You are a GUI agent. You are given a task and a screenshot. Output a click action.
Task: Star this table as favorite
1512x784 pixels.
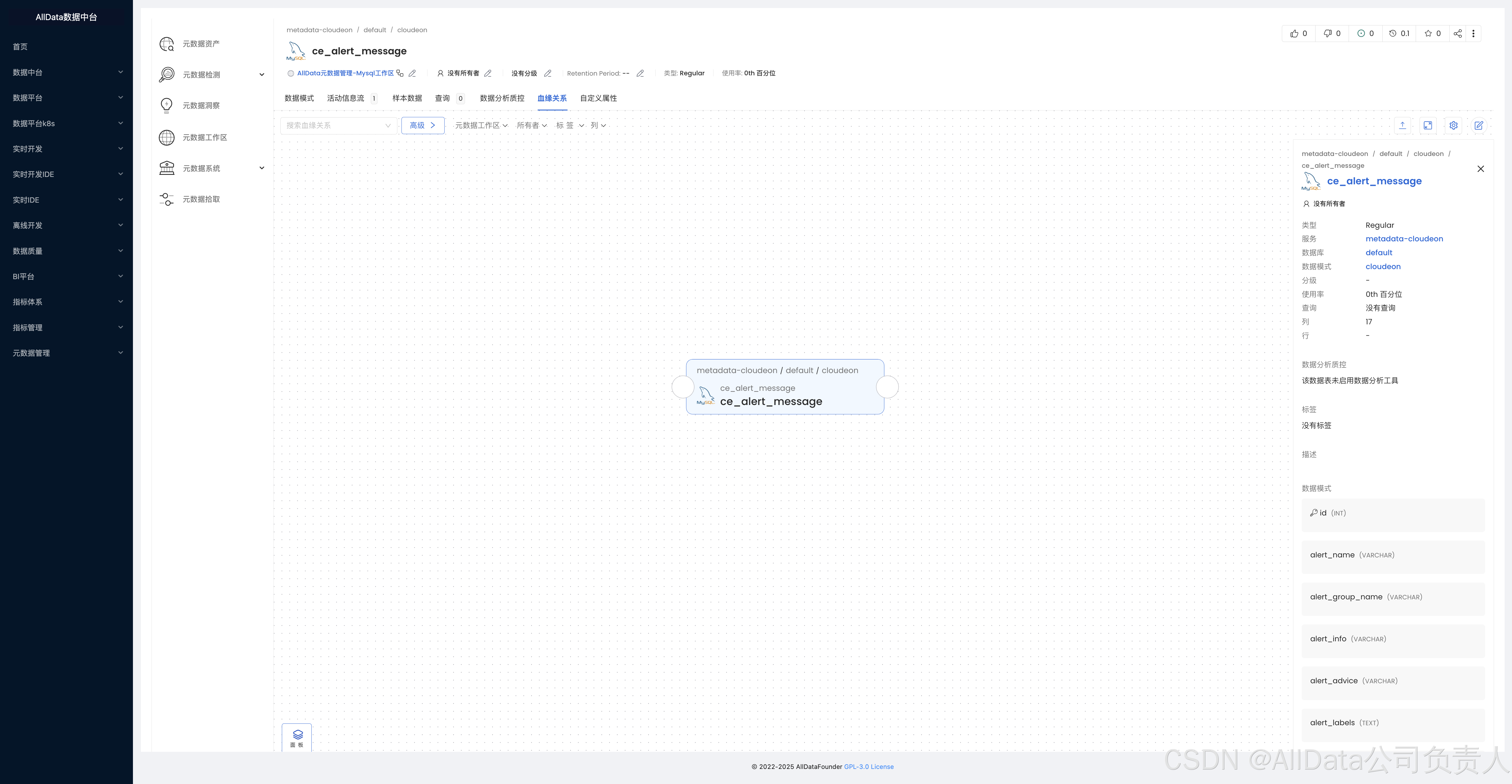point(1428,33)
